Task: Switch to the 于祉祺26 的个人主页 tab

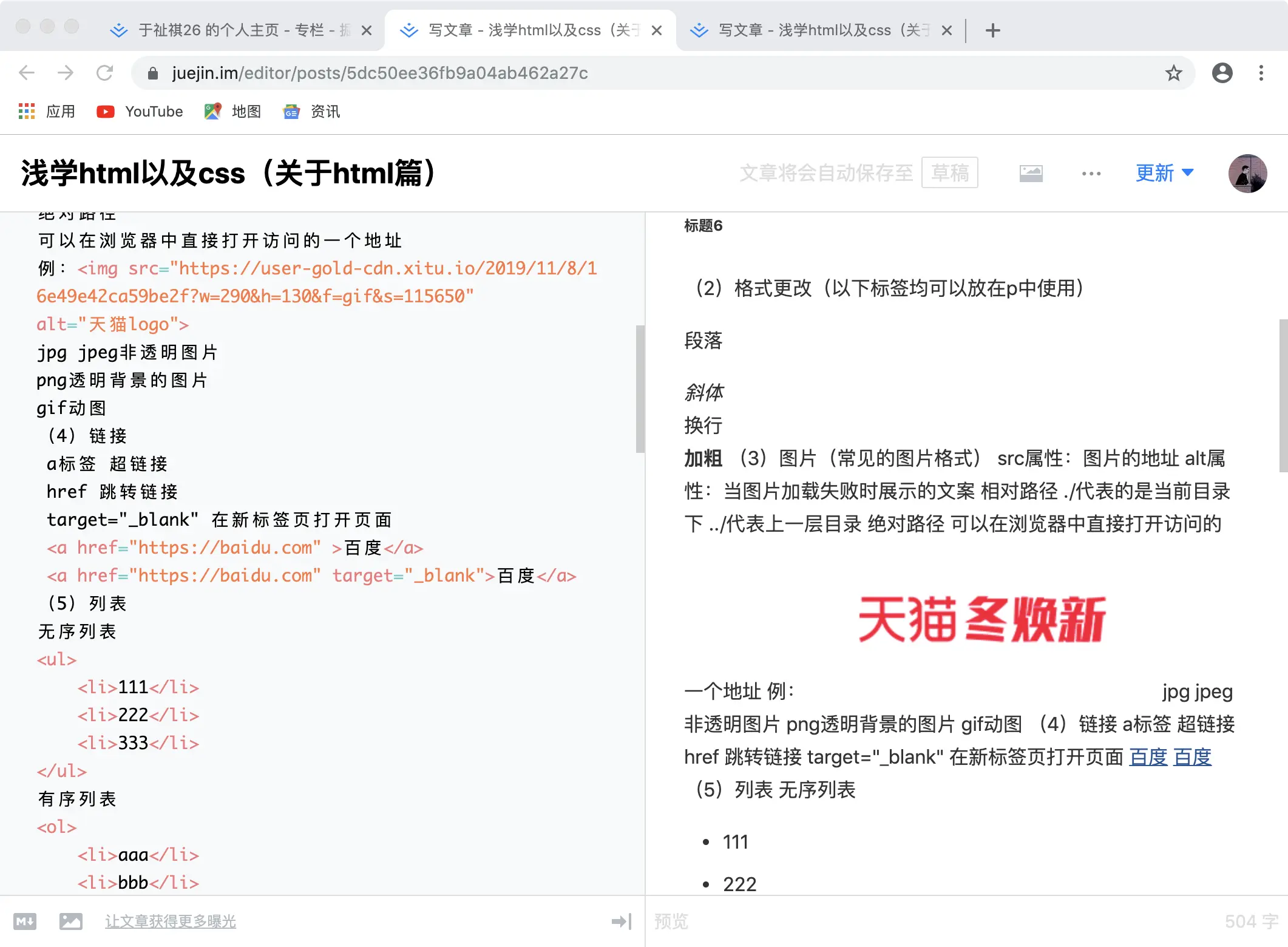Action: click(243, 30)
